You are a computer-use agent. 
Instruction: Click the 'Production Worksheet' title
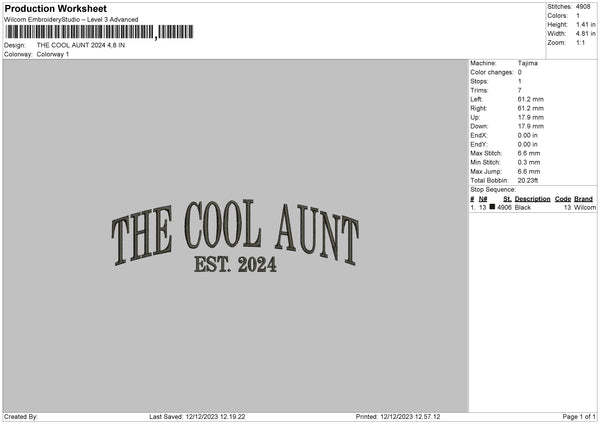pyautogui.click(x=55, y=8)
